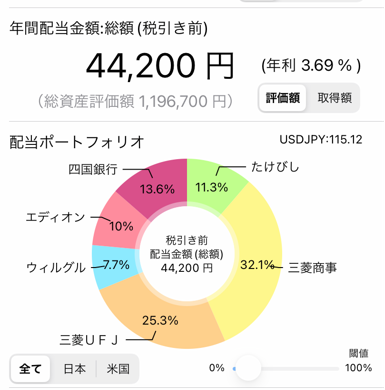Click the USDJPY:115.12 exchange rate text
The width and height of the screenshot is (385, 390).
tap(321, 139)
